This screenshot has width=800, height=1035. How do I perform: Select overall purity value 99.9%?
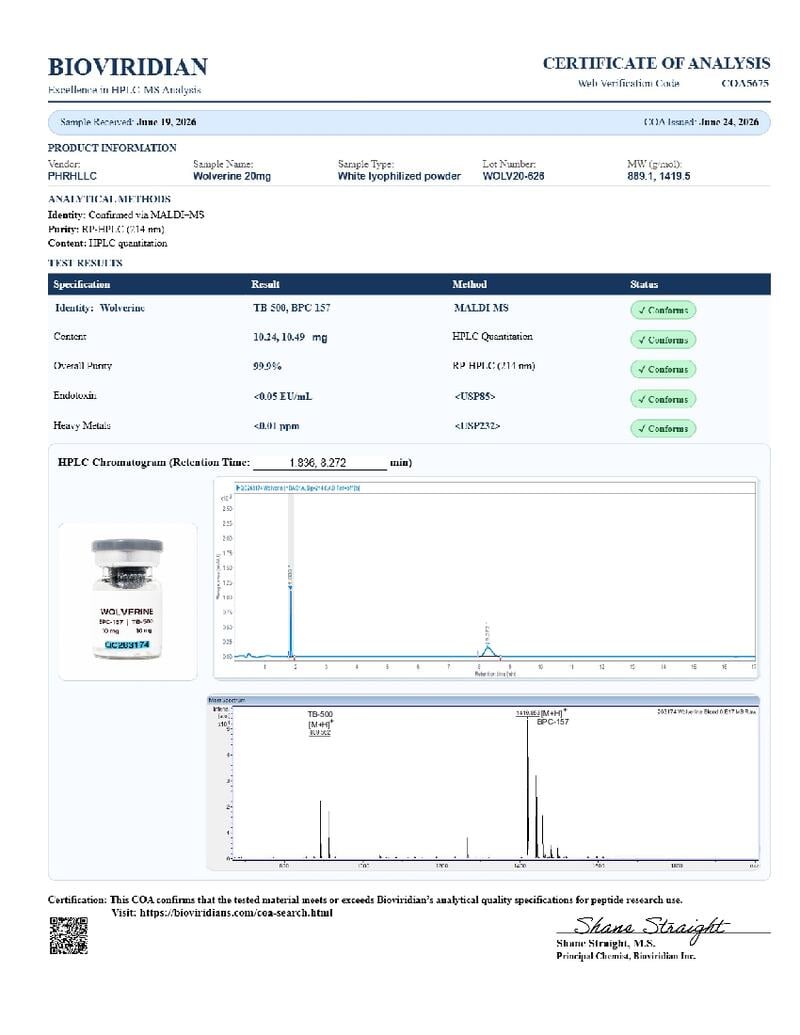click(267, 366)
